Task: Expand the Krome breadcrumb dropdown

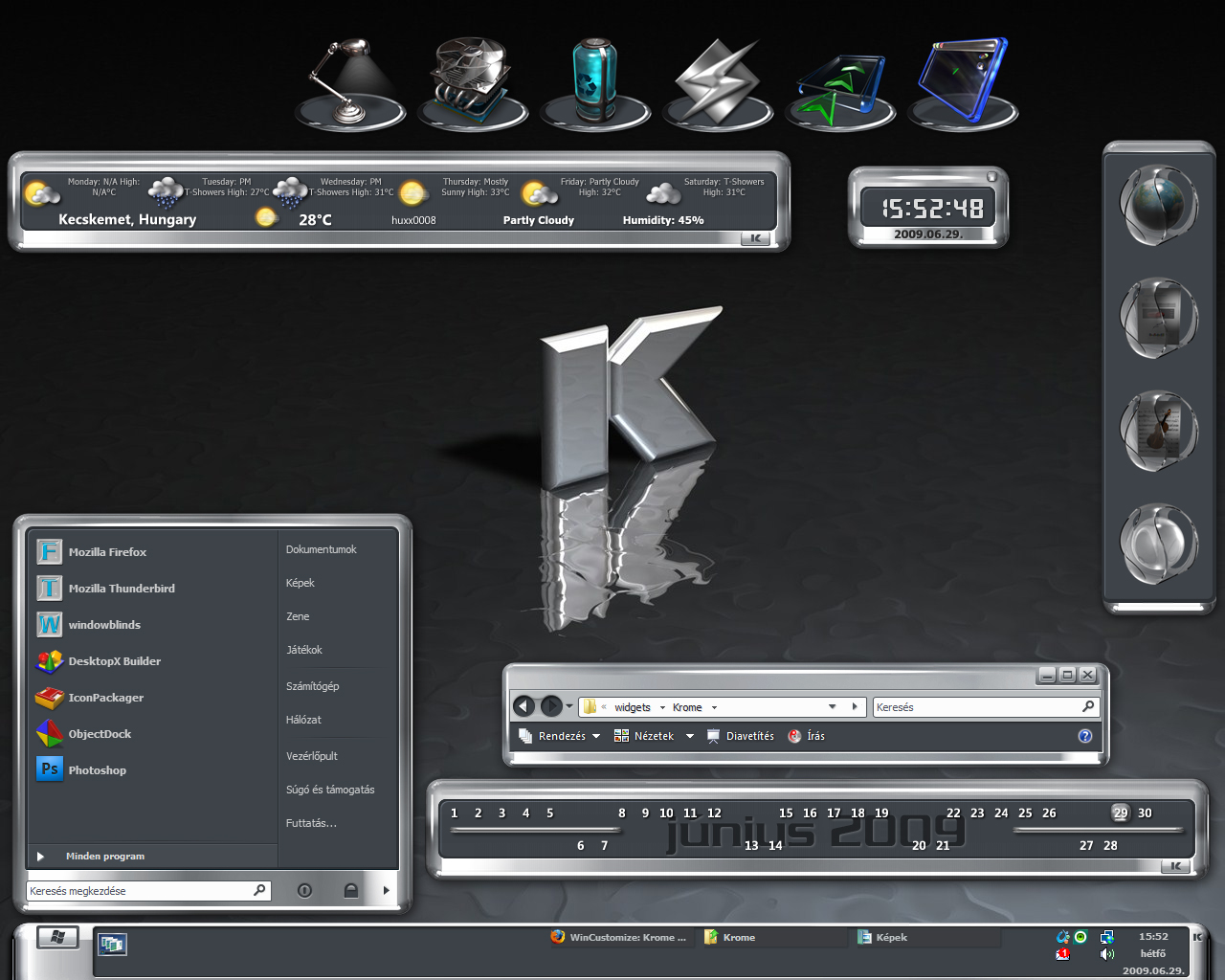Action: point(714,707)
